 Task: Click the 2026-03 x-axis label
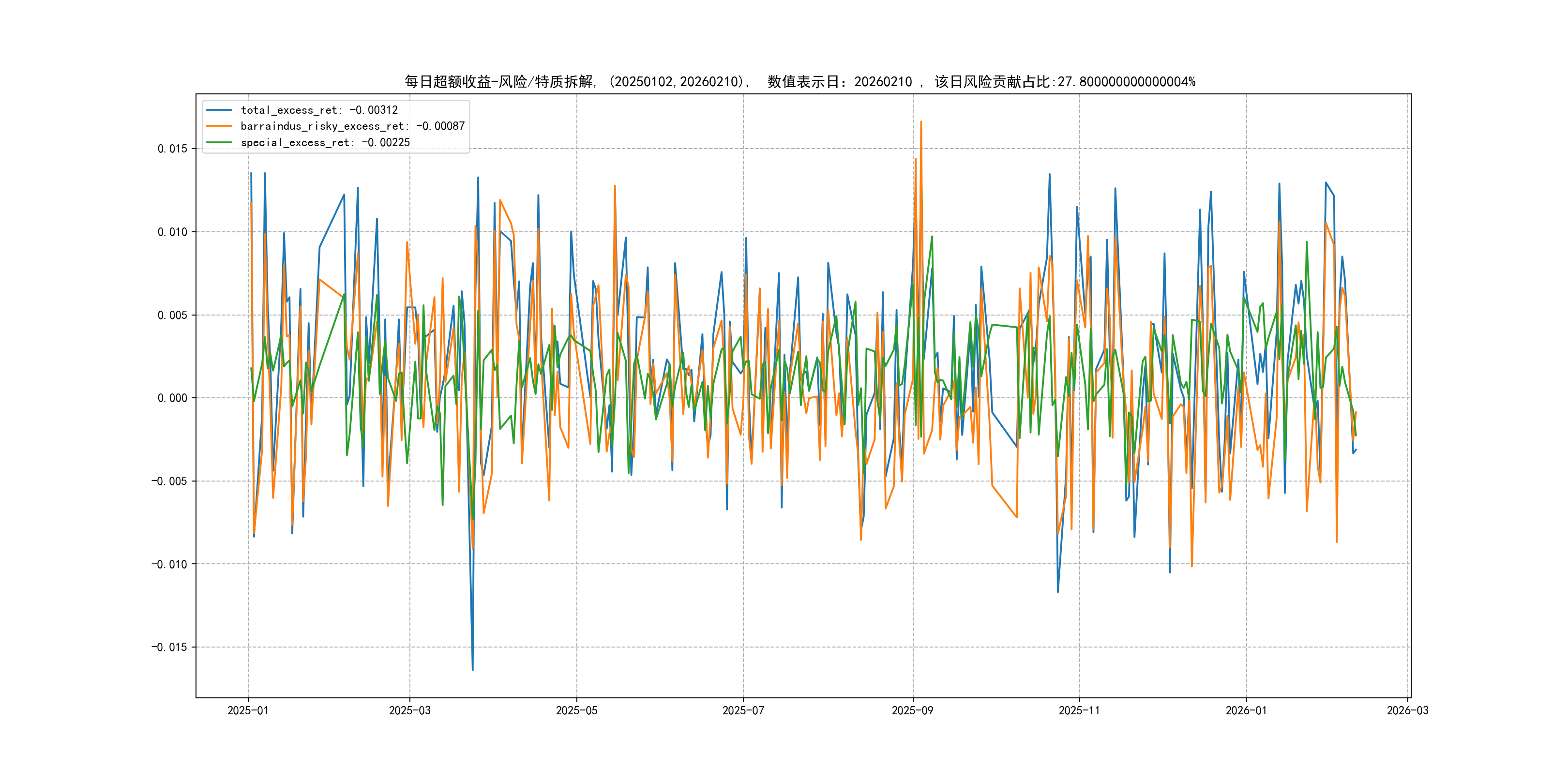(1407, 710)
